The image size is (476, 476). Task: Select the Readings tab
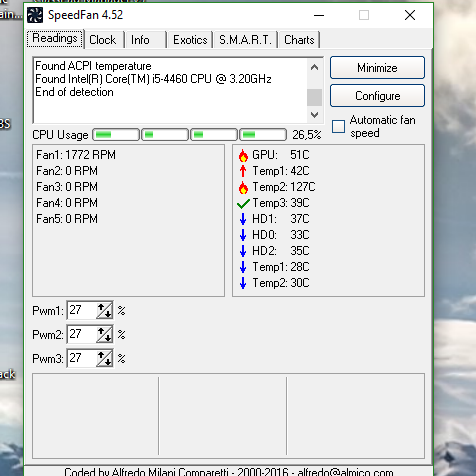55,39
